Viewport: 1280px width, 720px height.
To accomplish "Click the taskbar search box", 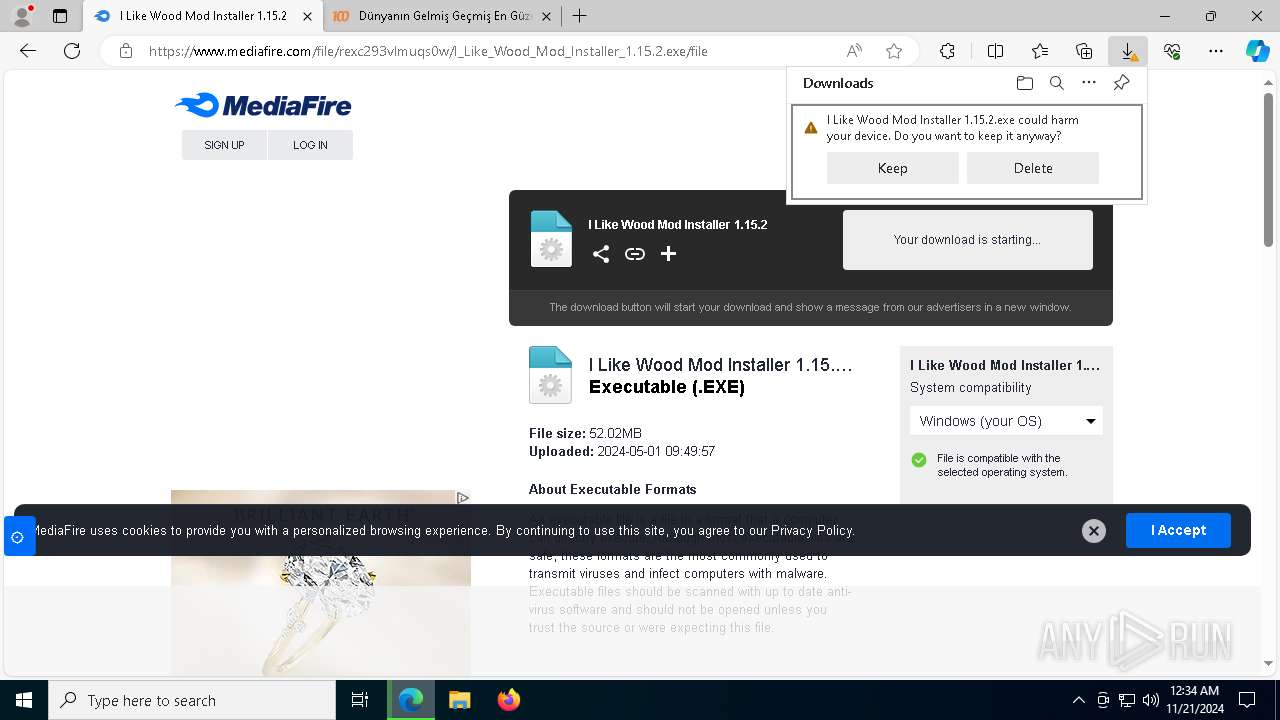I will coord(192,700).
